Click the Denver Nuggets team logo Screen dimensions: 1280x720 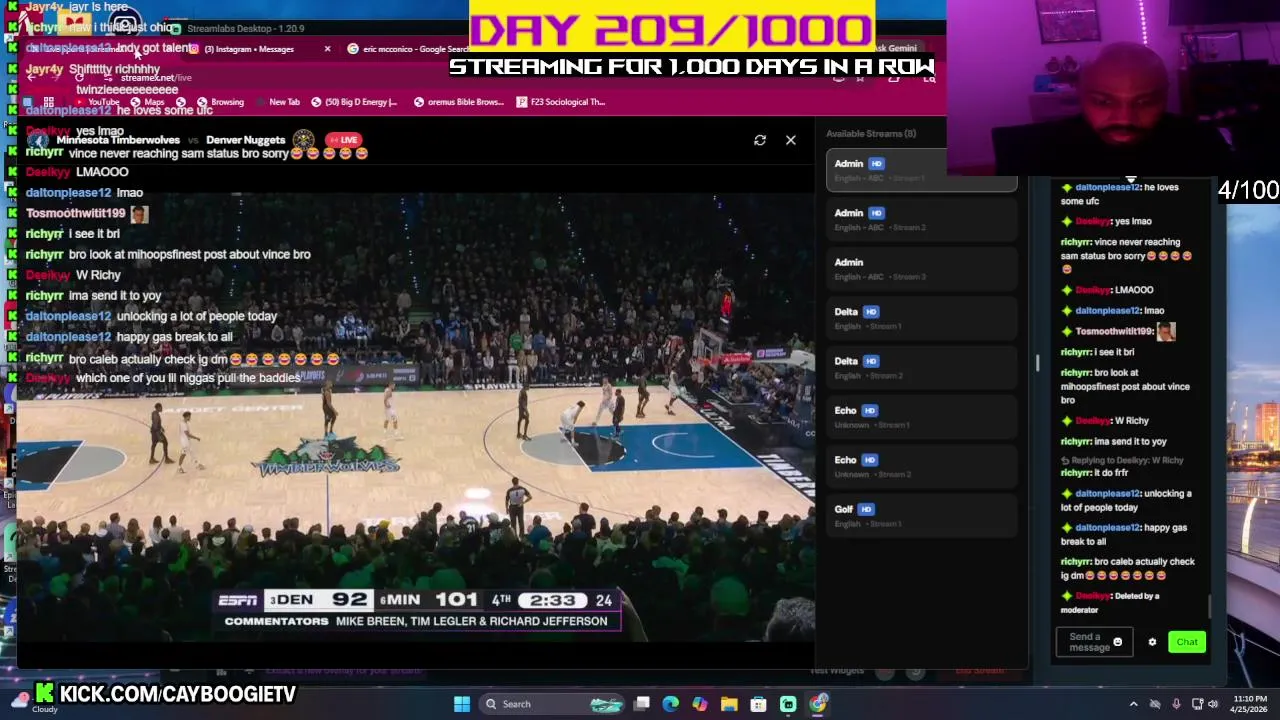[x=303, y=140]
